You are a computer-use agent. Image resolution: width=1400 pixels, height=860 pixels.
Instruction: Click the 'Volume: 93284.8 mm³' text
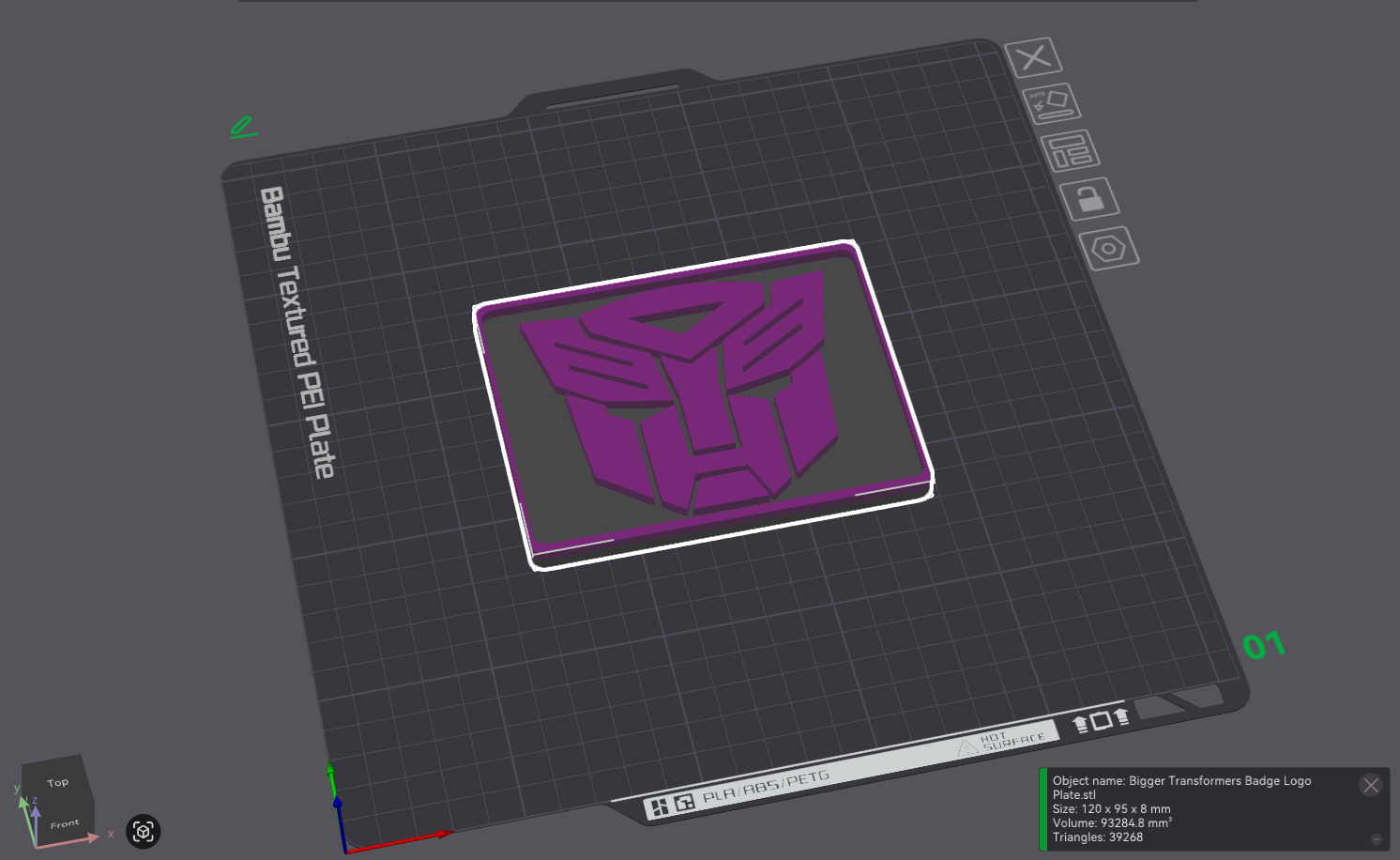[x=1112, y=822]
